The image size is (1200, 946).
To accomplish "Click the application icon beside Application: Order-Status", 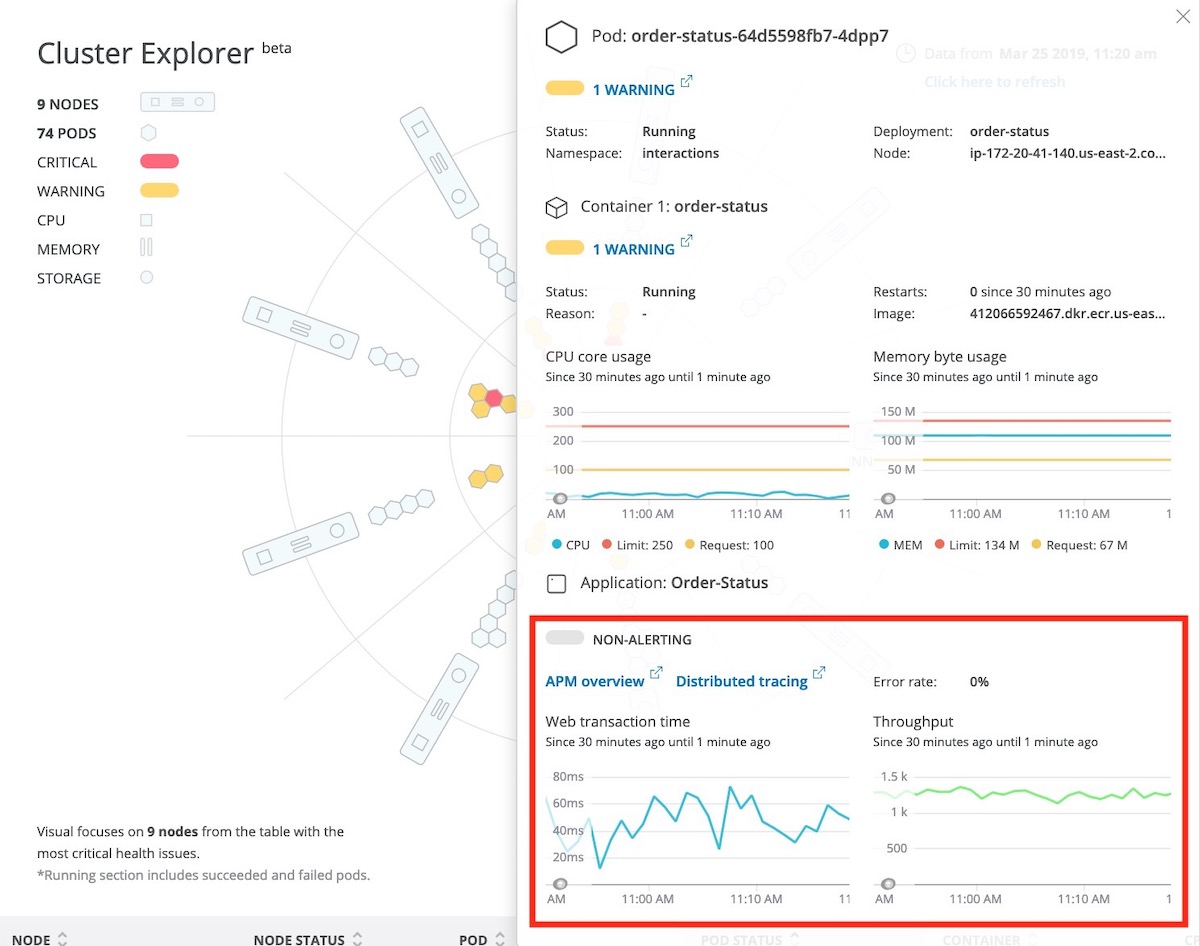I will tap(557, 583).
